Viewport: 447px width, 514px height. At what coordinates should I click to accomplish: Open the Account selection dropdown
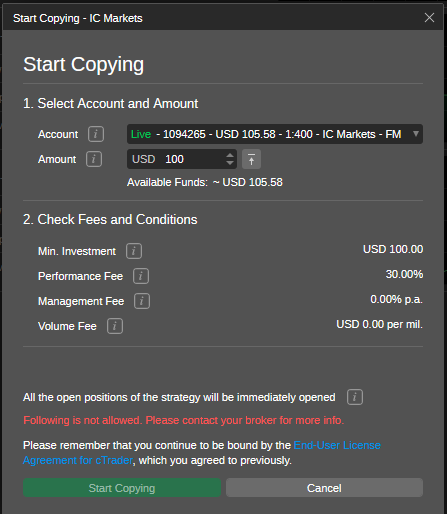pyautogui.click(x=275, y=134)
